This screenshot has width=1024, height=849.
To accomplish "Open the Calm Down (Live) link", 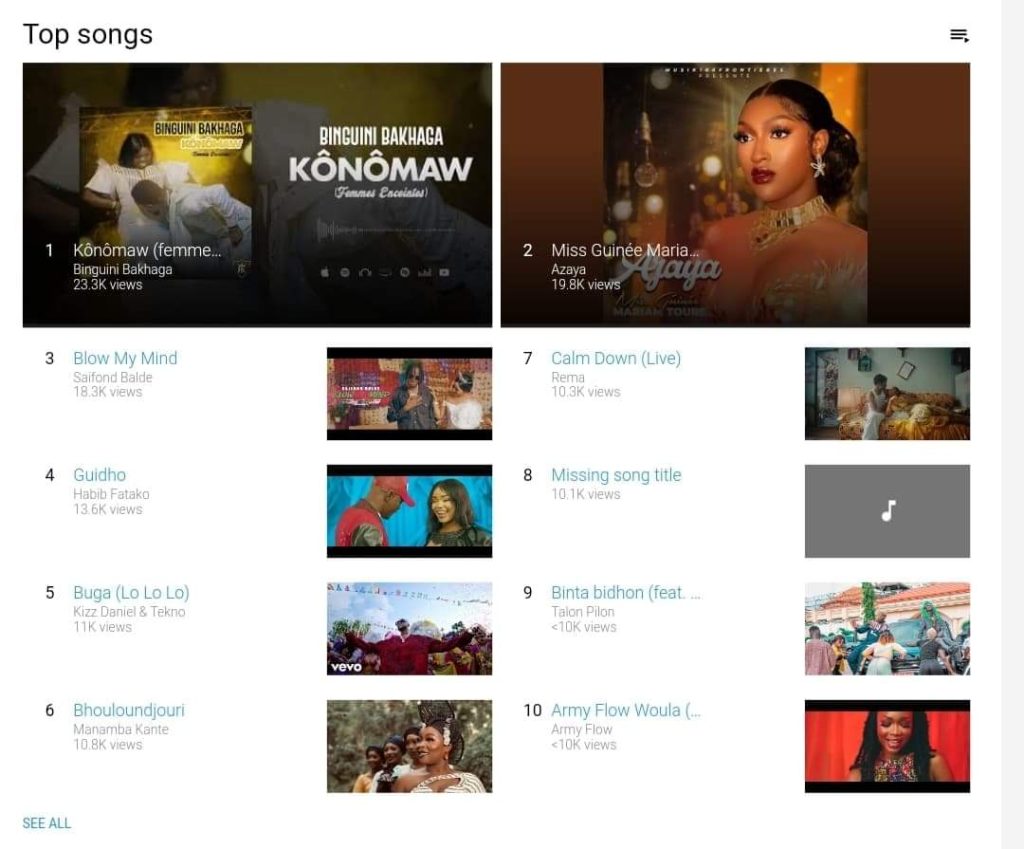I will tap(616, 359).
